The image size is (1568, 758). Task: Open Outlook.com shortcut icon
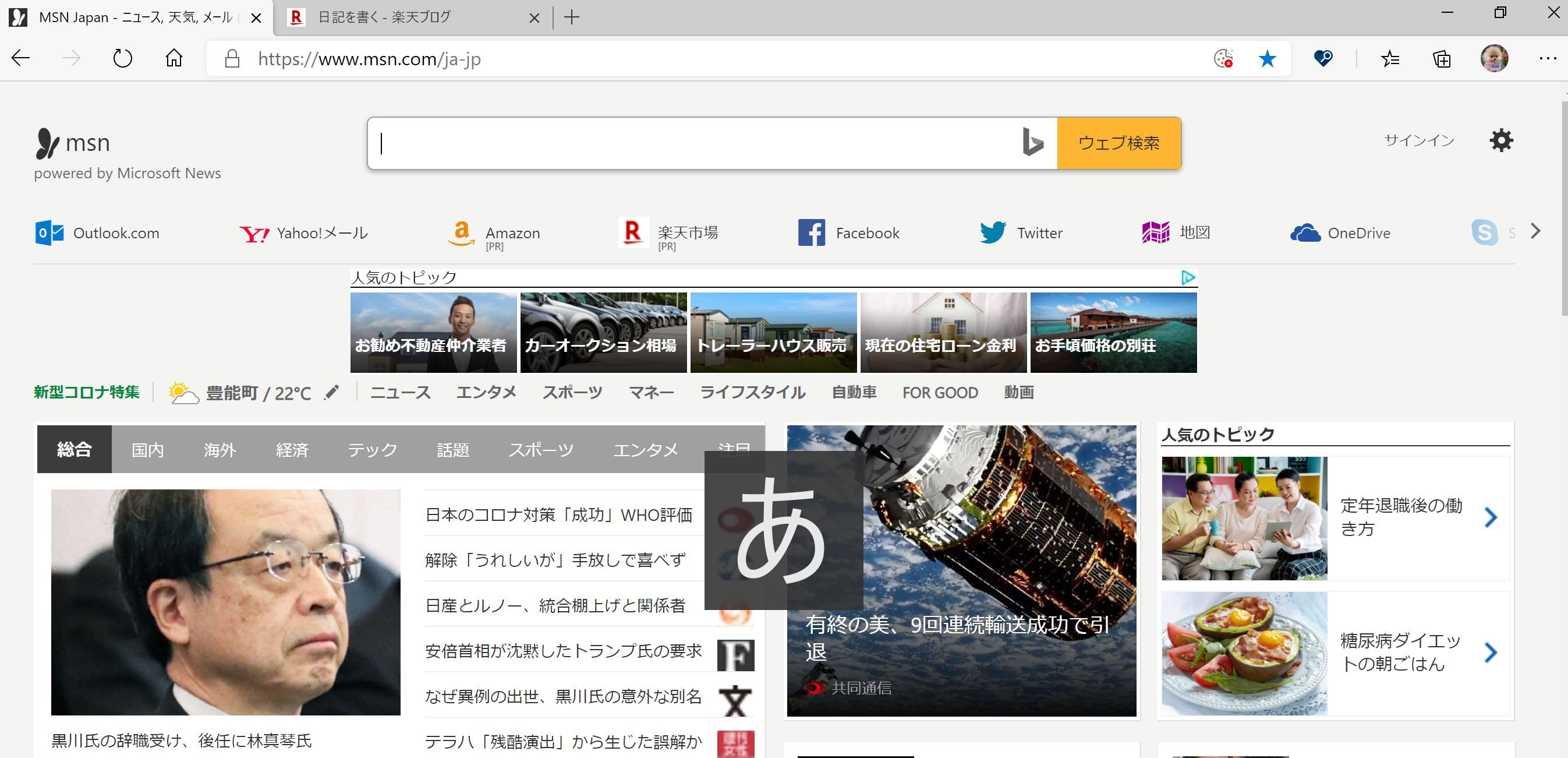49,233
